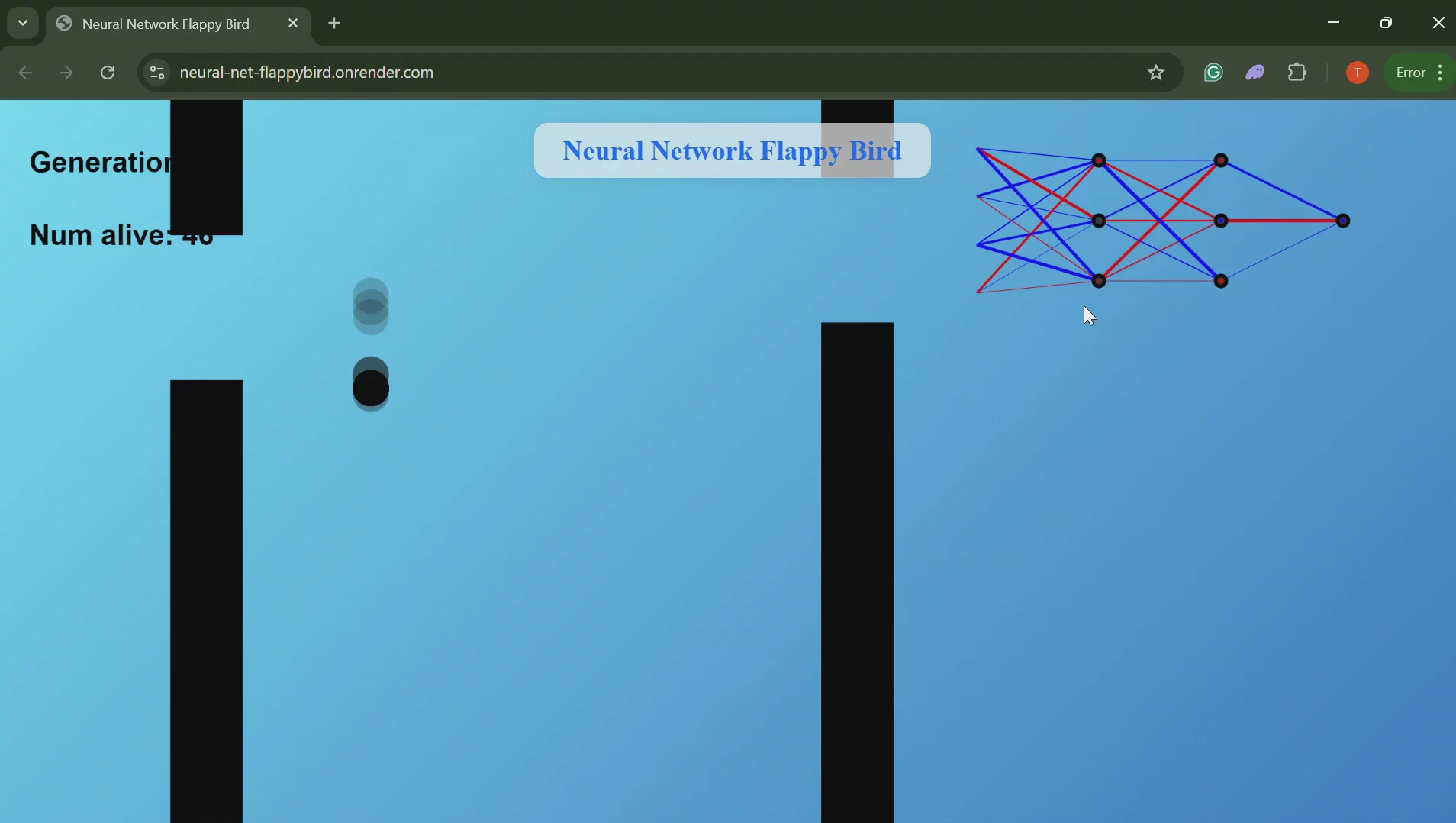Close the "Neural Network Flappy Bird" tab
1456x823 pixels.
[294, 23]
